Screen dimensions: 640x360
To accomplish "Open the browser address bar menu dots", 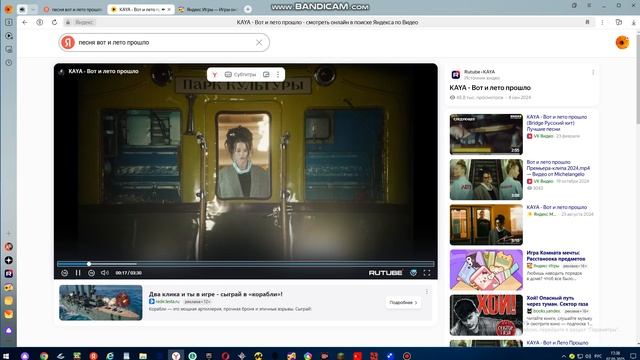I will 602,22.
